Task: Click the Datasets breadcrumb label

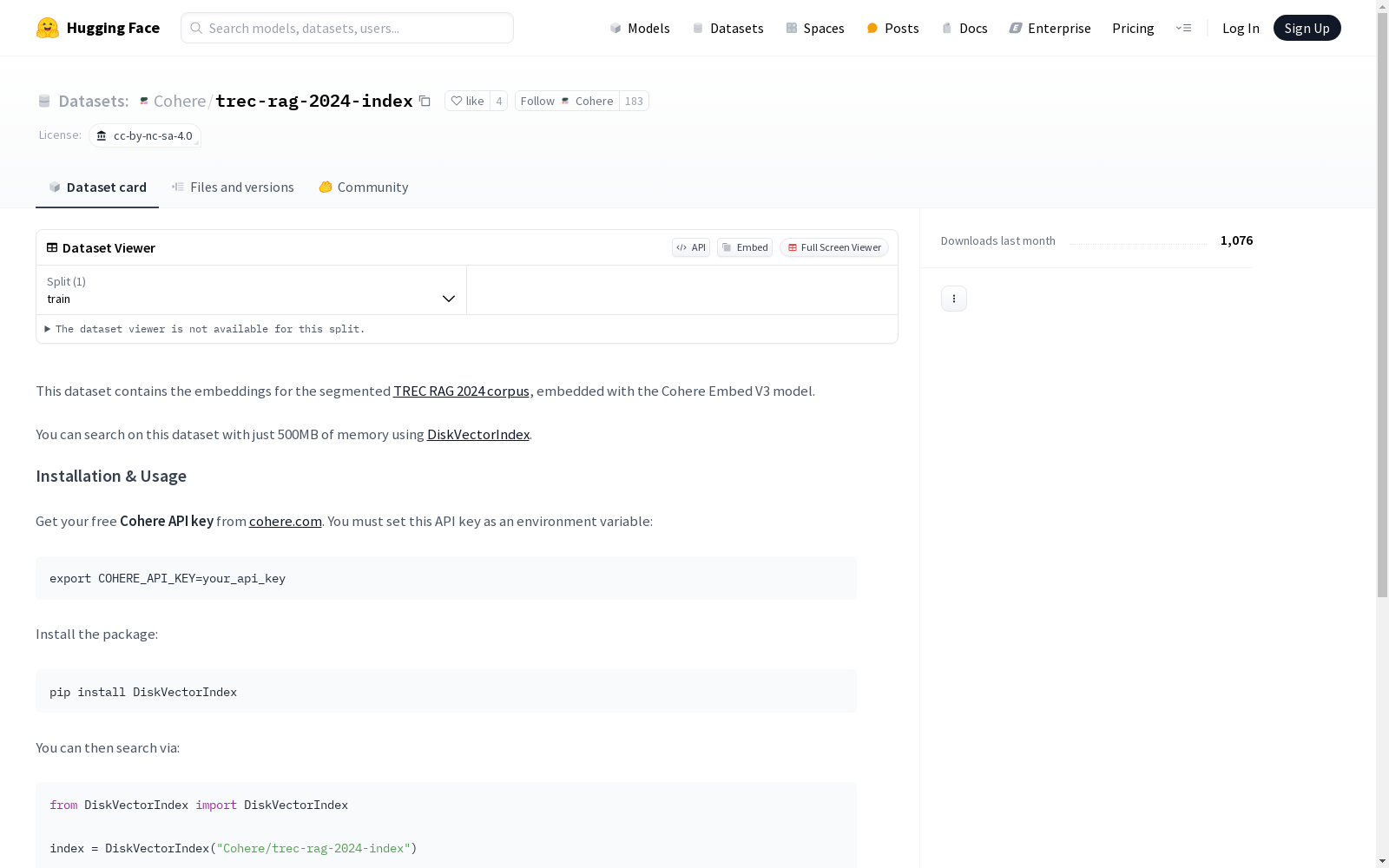Action: tap(93, 101)
